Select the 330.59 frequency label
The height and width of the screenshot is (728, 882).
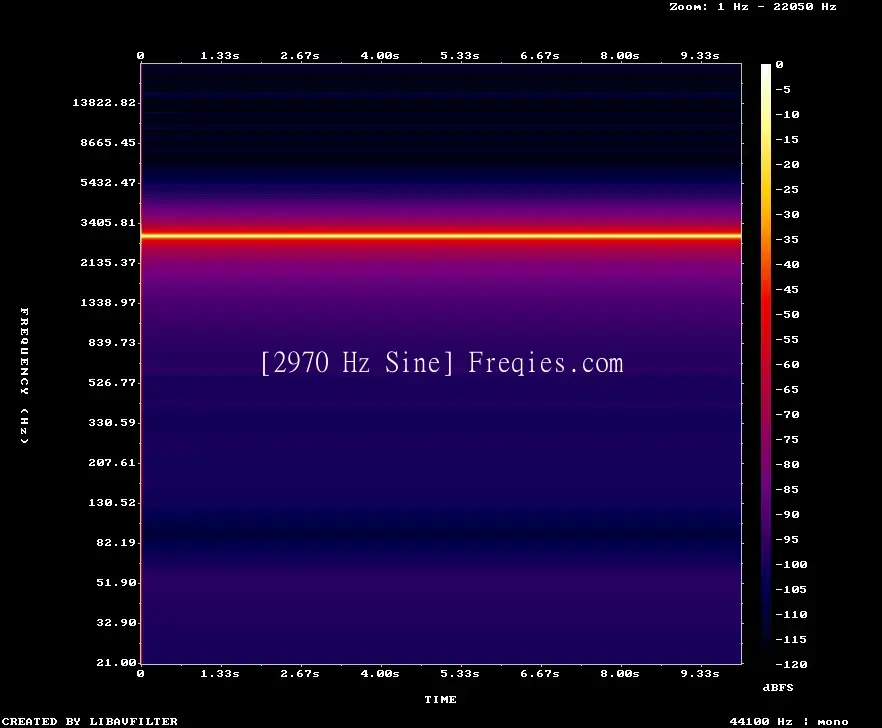click(112, 422)
